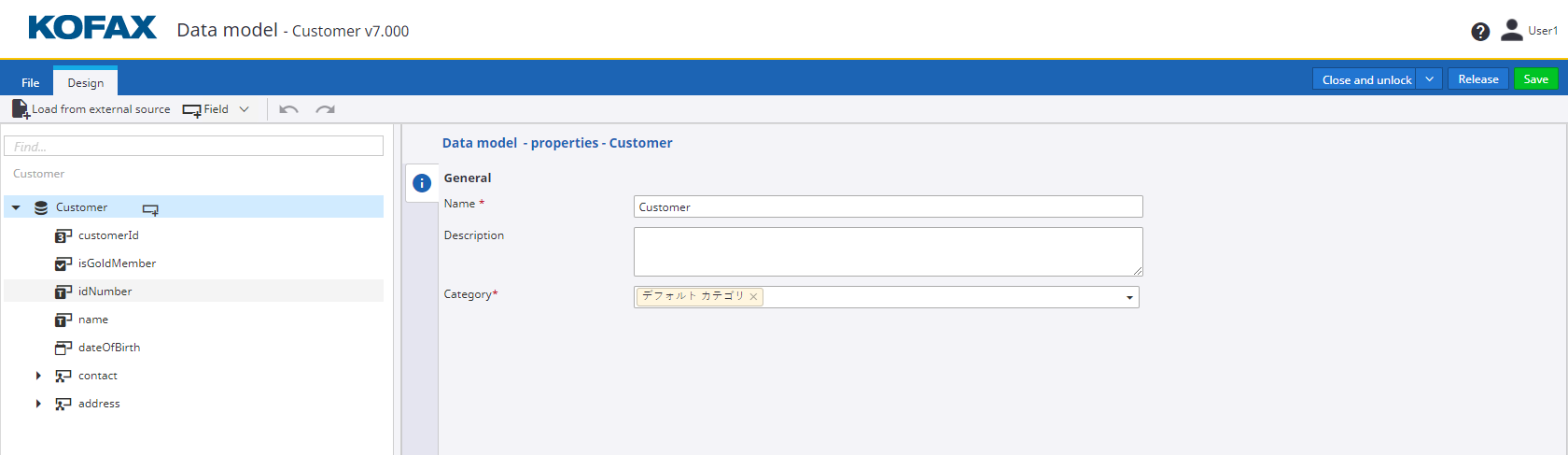1568x455 pixels.
Task: Click the undo arrow icon
Action: pyautogui.click(x=288, y=110)
